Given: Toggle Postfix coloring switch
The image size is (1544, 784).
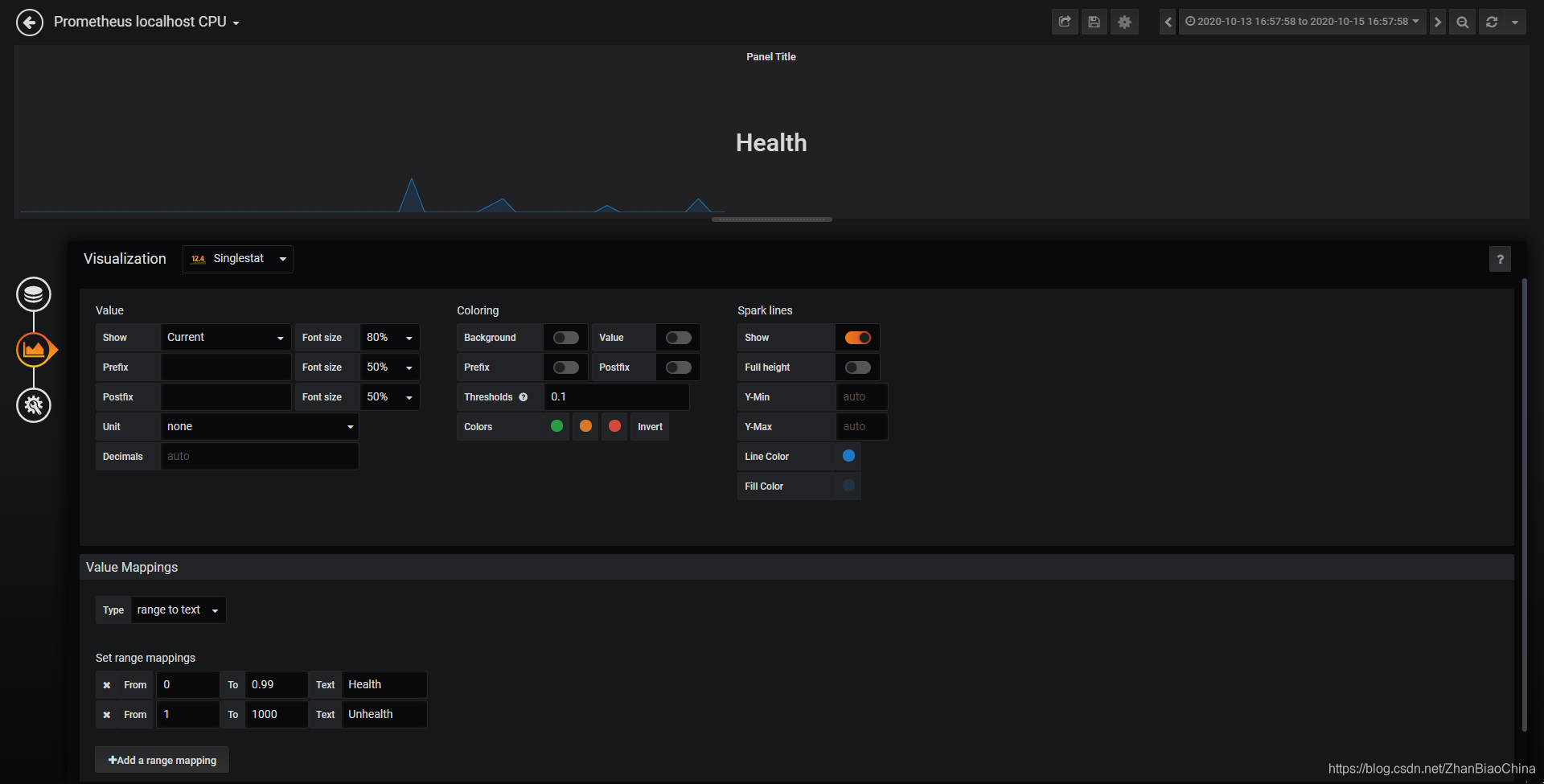Looking at the screenshot, I should tap(678, 367).
